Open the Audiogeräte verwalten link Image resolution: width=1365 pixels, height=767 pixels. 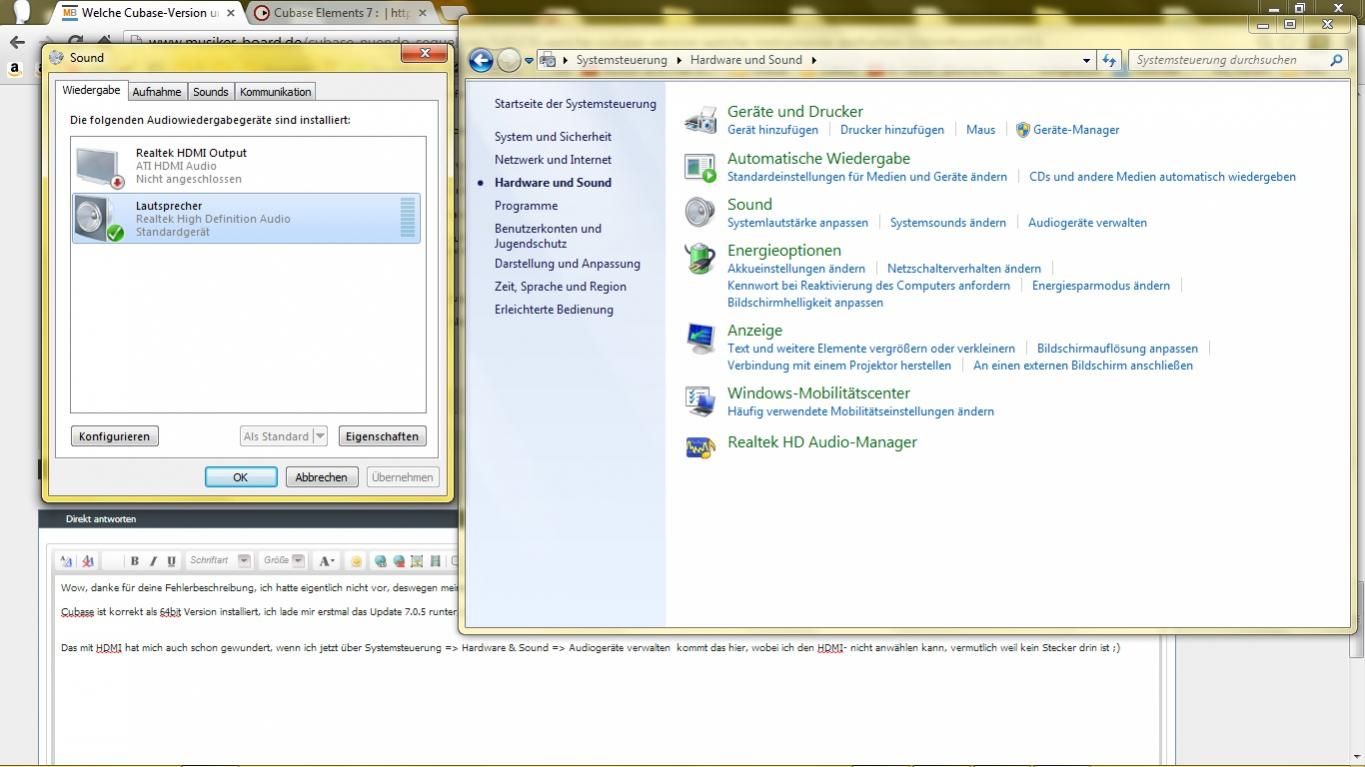1087,223
